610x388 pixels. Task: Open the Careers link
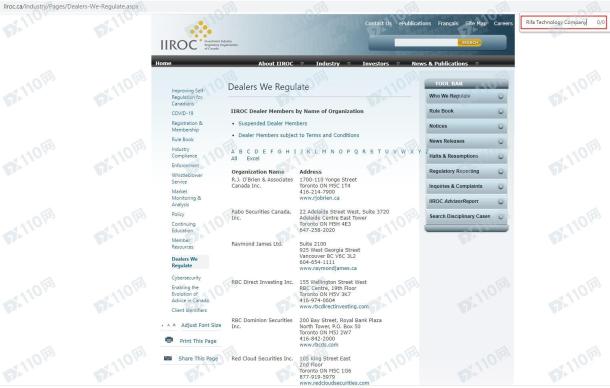coord(503,23)
